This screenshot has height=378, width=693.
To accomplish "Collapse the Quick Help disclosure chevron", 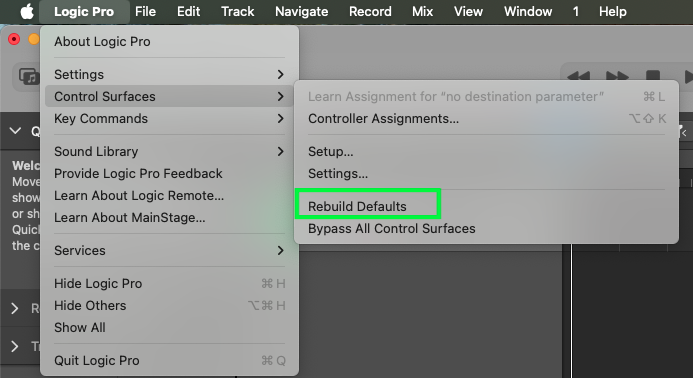I will (x=15, y=131).
